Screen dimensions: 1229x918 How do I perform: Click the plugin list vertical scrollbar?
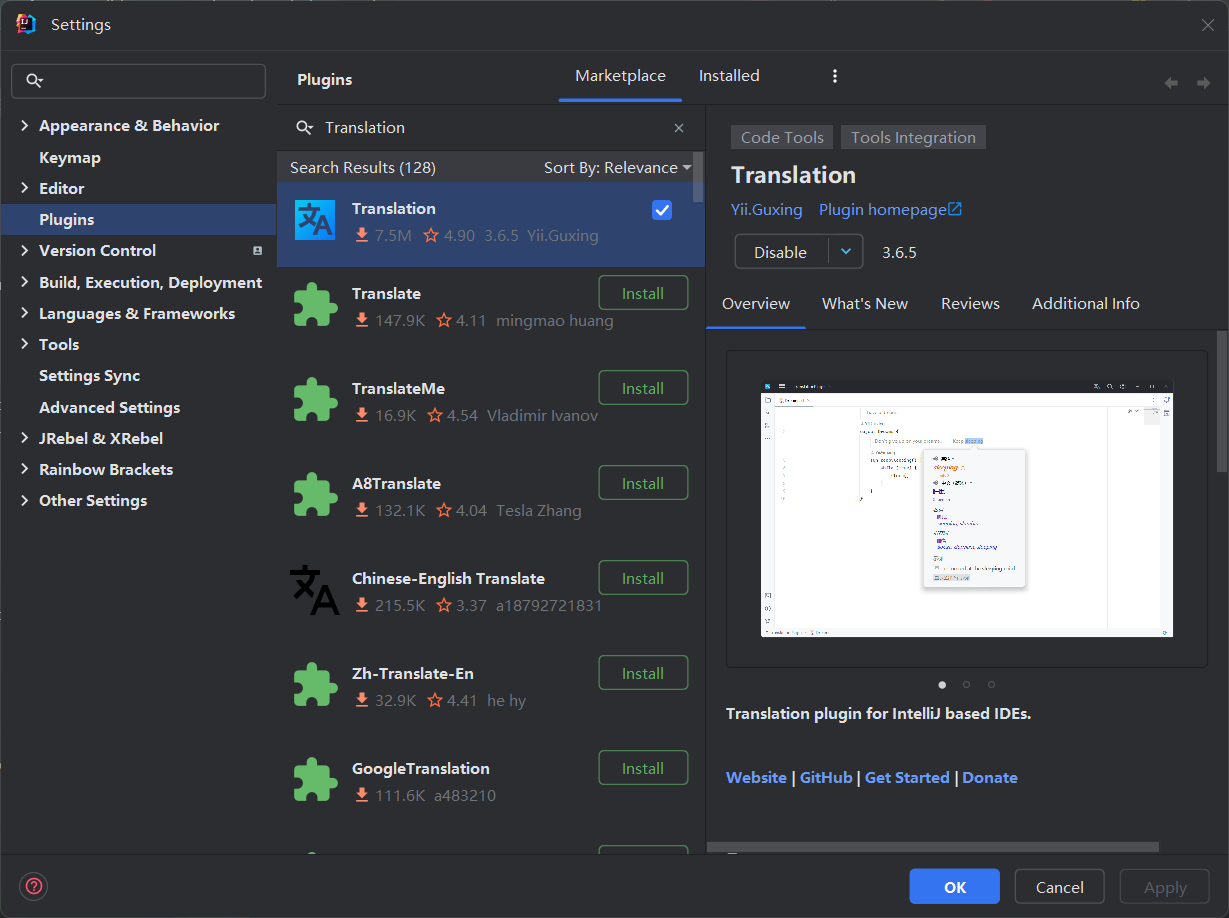point(698,178)
